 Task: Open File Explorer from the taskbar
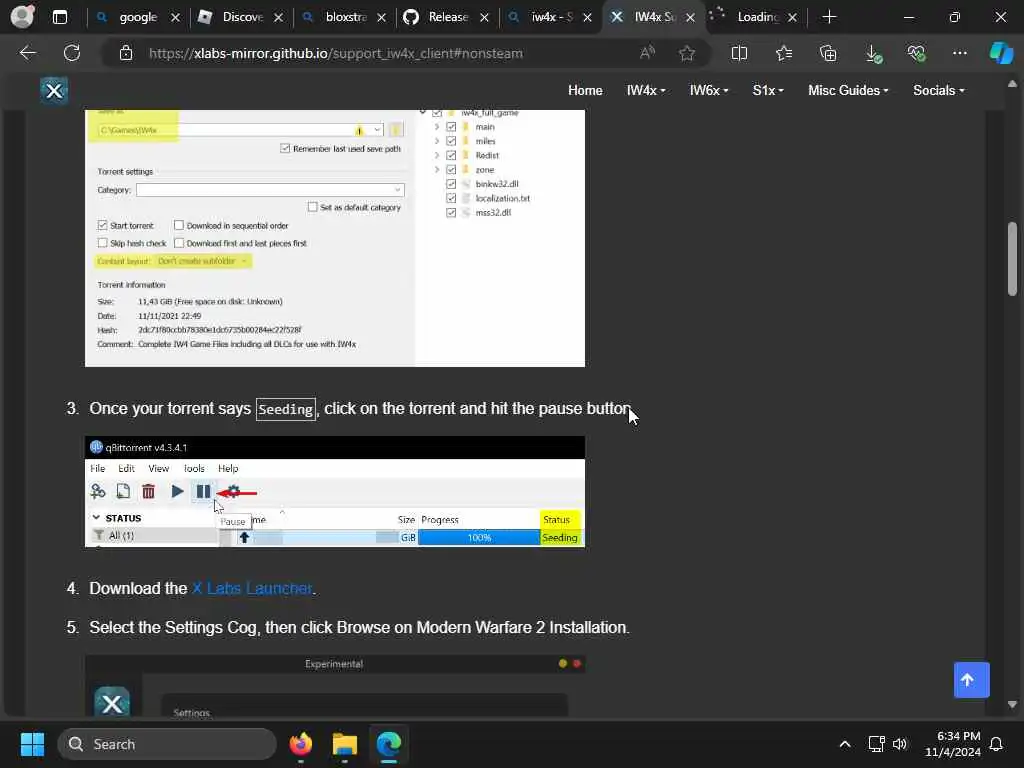point(344,744)
